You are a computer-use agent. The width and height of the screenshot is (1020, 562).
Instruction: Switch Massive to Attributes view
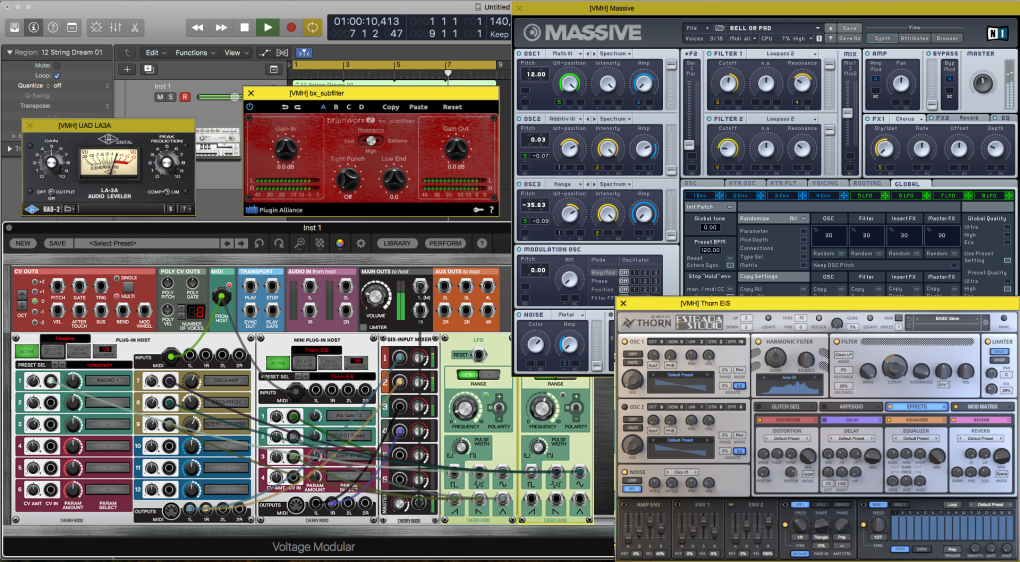(914, 38)
